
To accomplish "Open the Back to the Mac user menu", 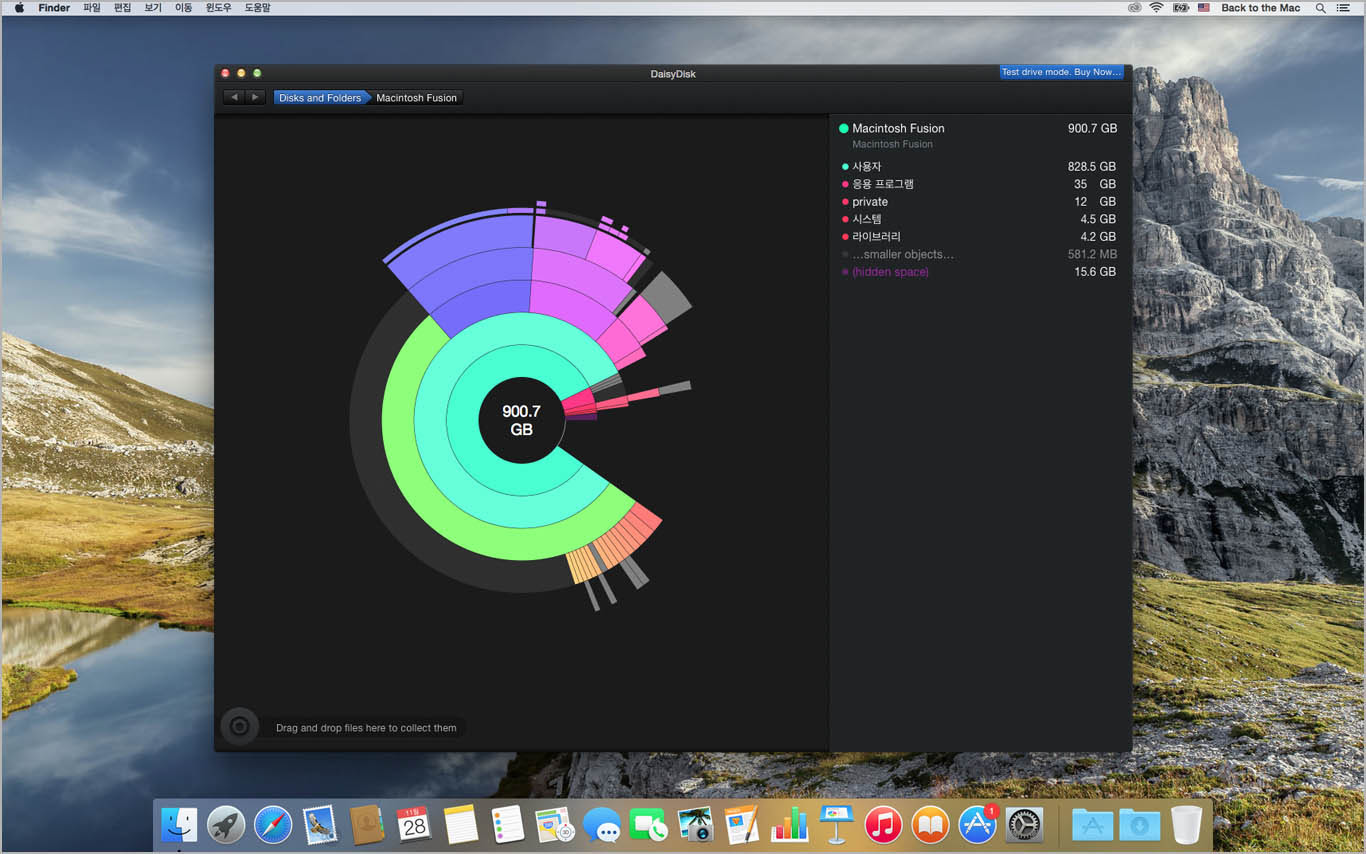I will pyautogui.click(x=1261, y=8).
